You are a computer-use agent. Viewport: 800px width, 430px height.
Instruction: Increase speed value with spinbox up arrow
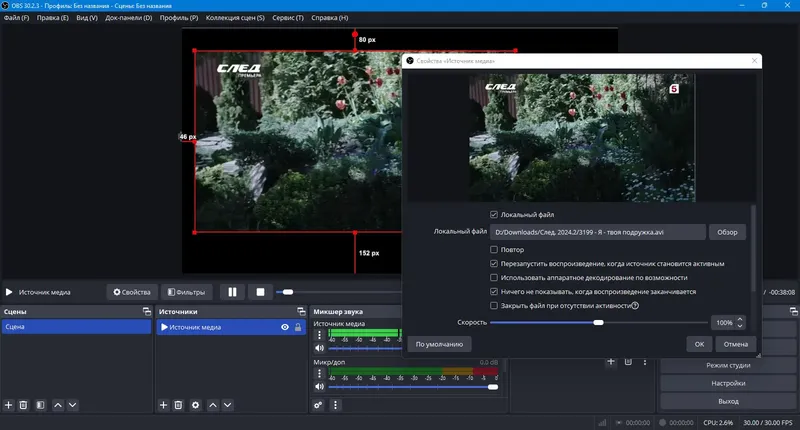741,320
